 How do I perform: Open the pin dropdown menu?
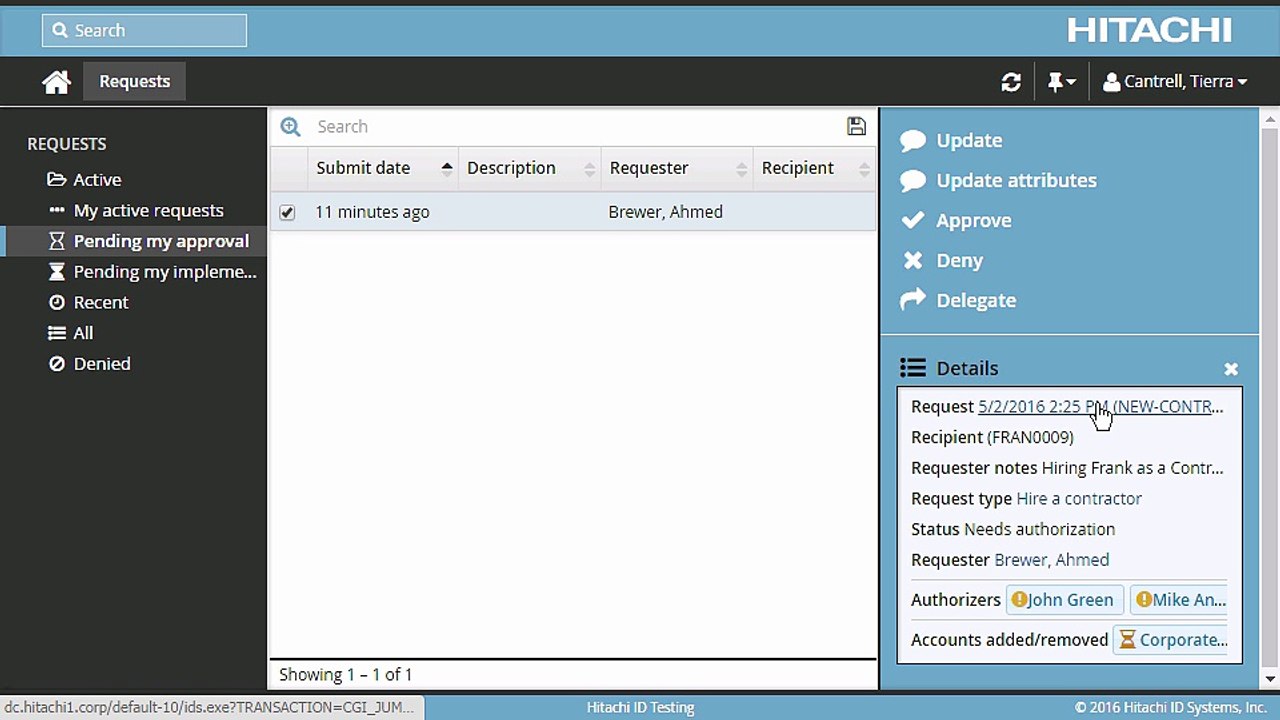click(1061, 82)
